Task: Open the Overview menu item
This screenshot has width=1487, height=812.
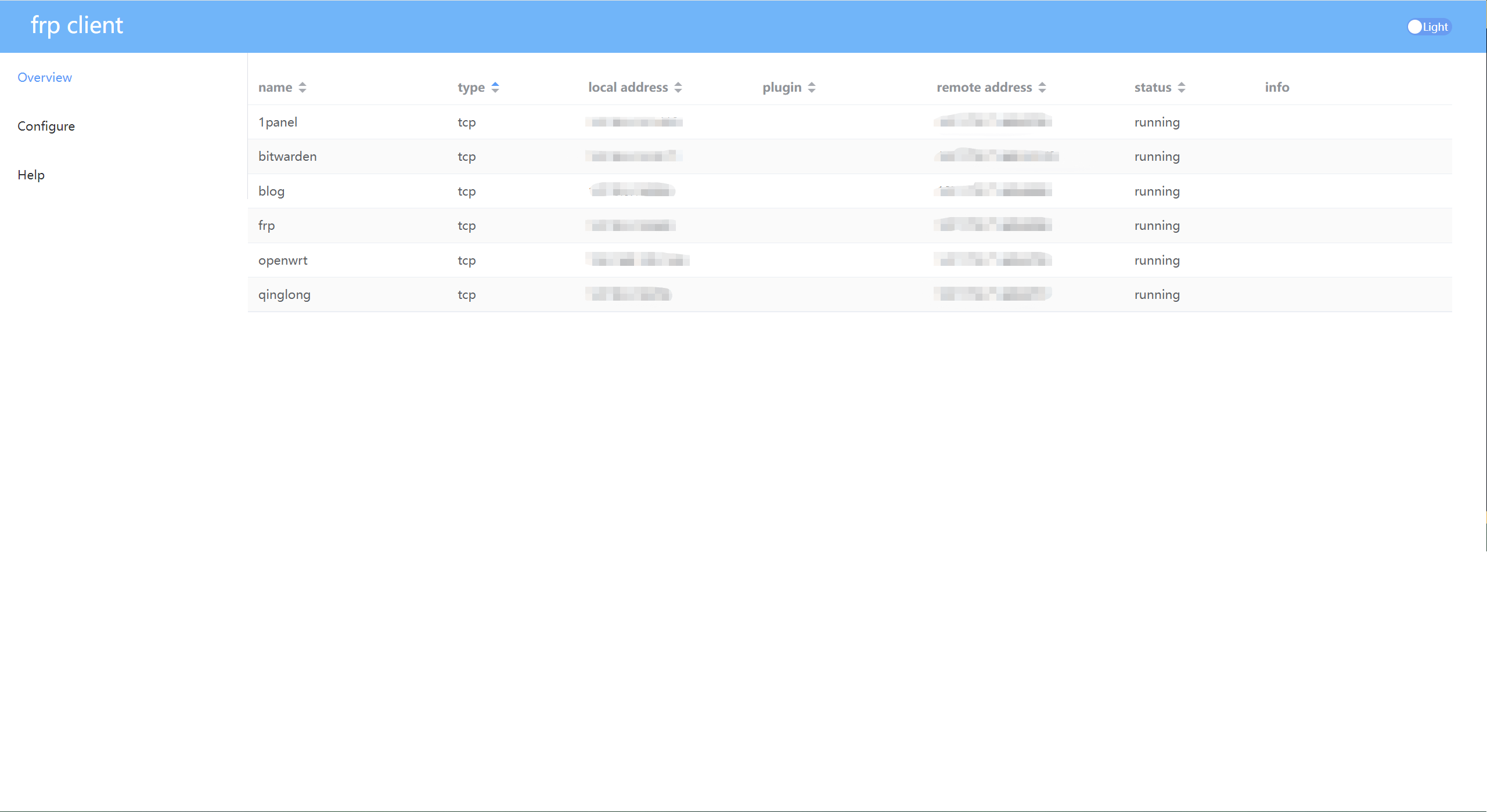Action: coord(45,78)
